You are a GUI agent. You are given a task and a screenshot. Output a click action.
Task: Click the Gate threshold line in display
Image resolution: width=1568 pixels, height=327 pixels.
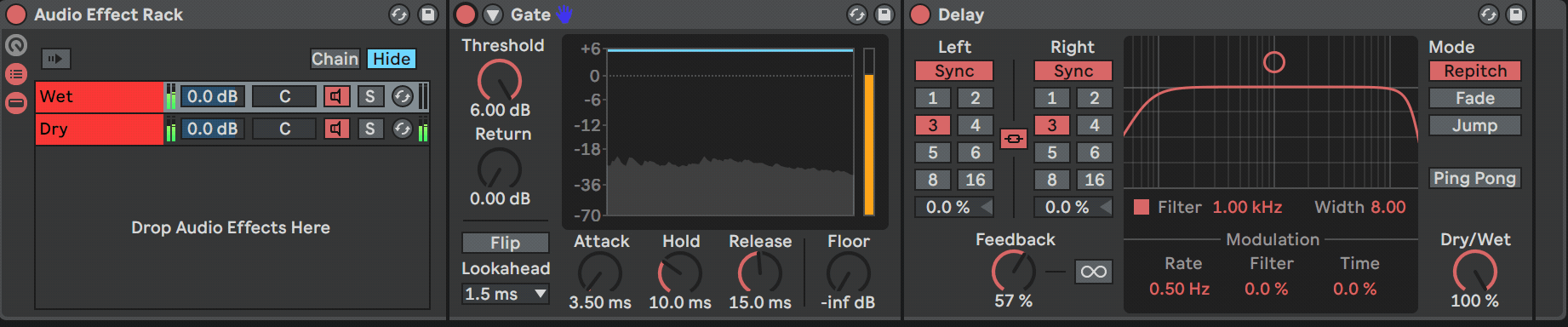730,51
